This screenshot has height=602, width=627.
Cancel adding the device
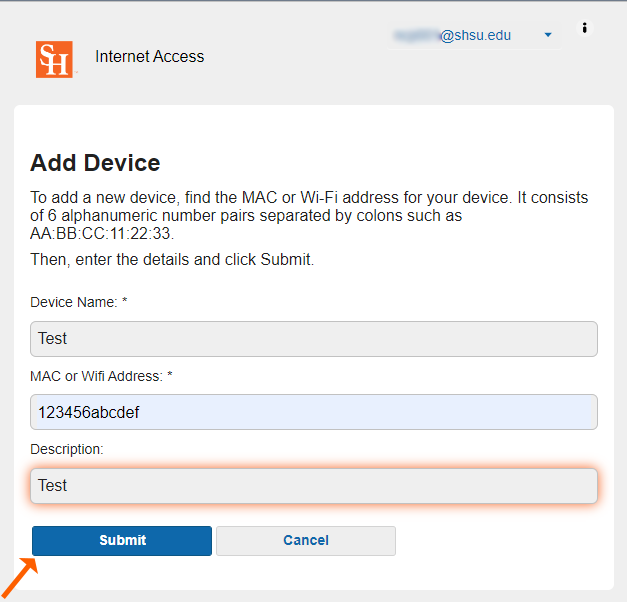click(x=305, y=540)
